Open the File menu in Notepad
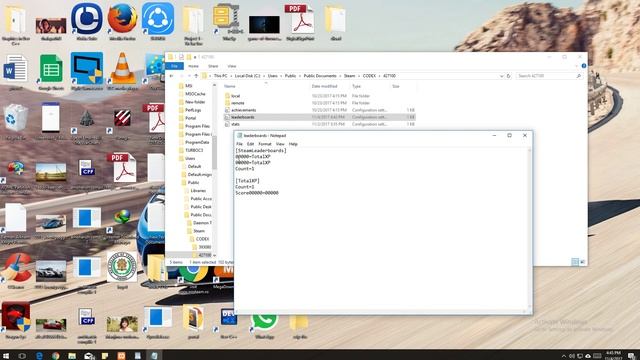640x360 pixels. [x=239, y=144]
